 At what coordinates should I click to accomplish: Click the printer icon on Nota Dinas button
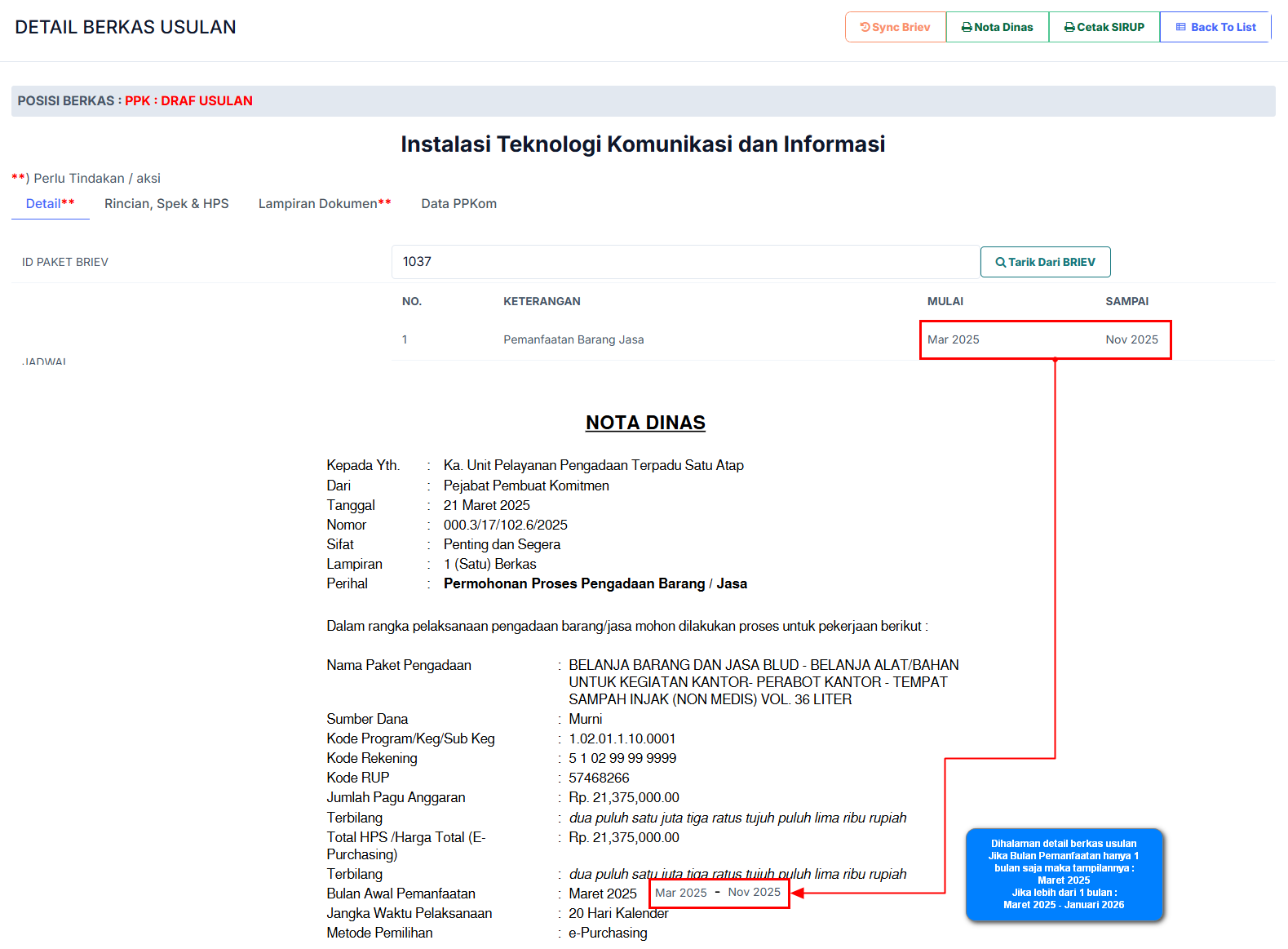tap(967, 27)
